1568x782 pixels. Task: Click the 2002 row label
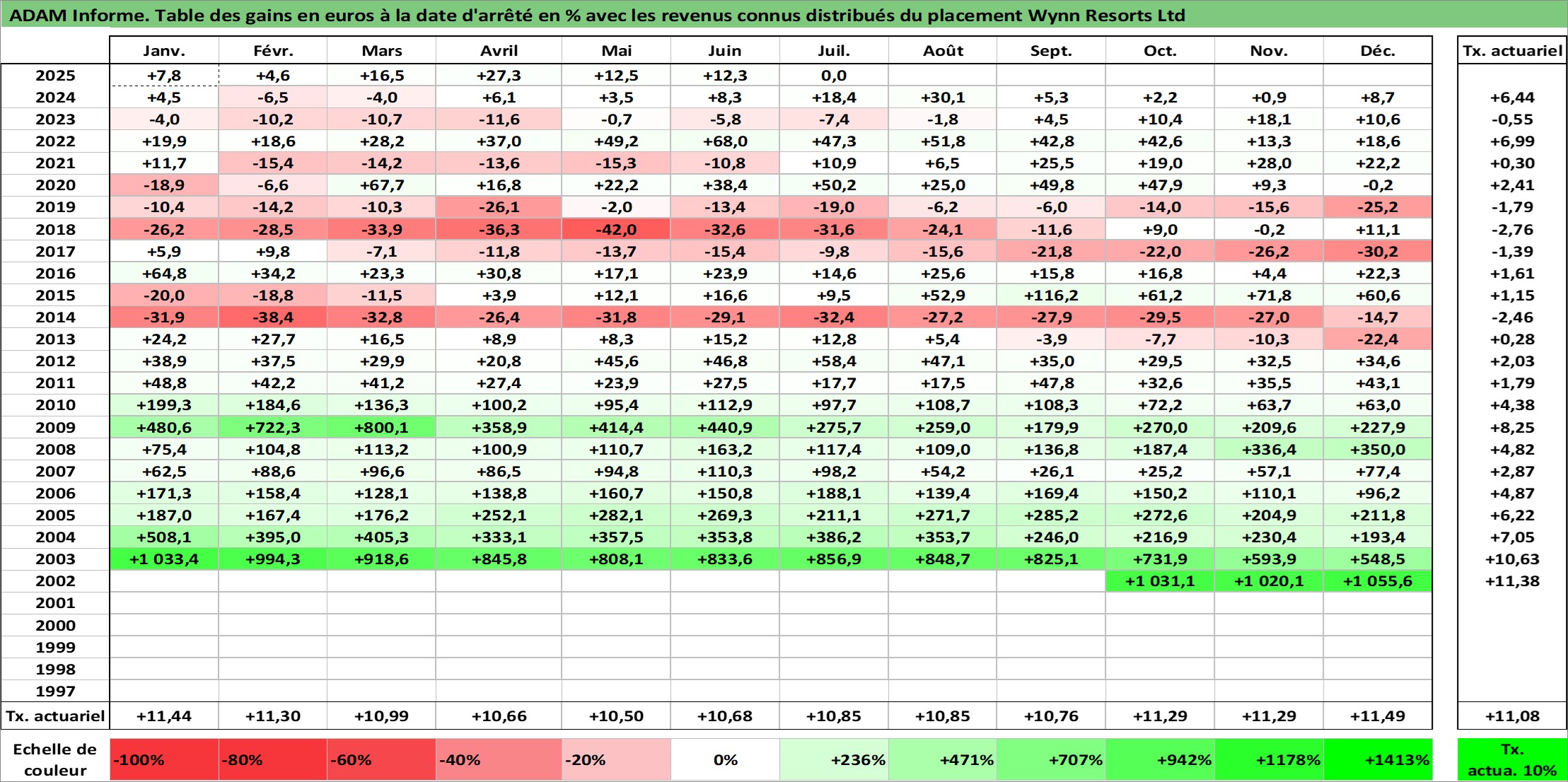point(55,580)
